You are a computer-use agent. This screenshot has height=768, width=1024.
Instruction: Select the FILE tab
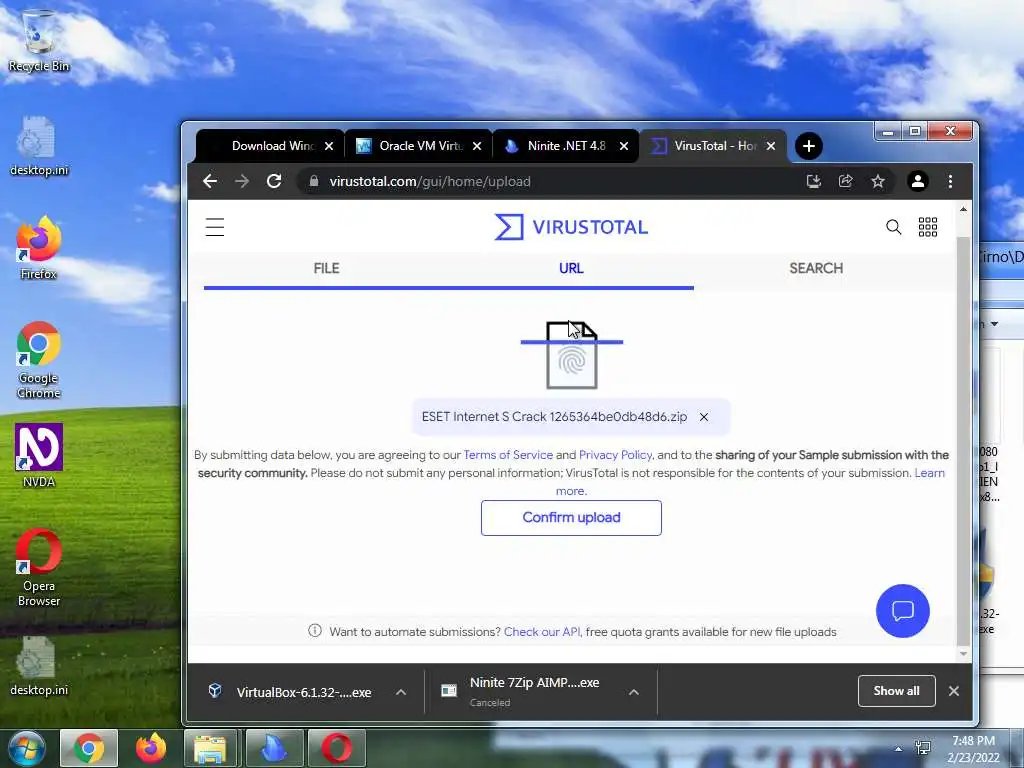point(326,268)
